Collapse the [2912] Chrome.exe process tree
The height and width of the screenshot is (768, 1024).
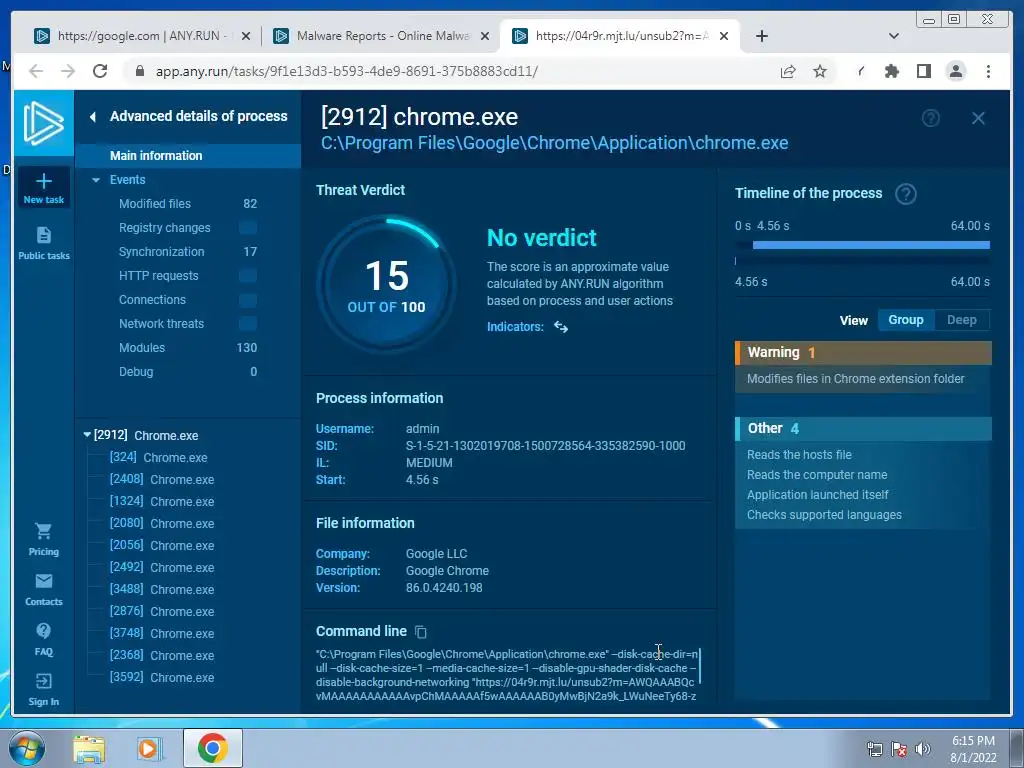87,434
